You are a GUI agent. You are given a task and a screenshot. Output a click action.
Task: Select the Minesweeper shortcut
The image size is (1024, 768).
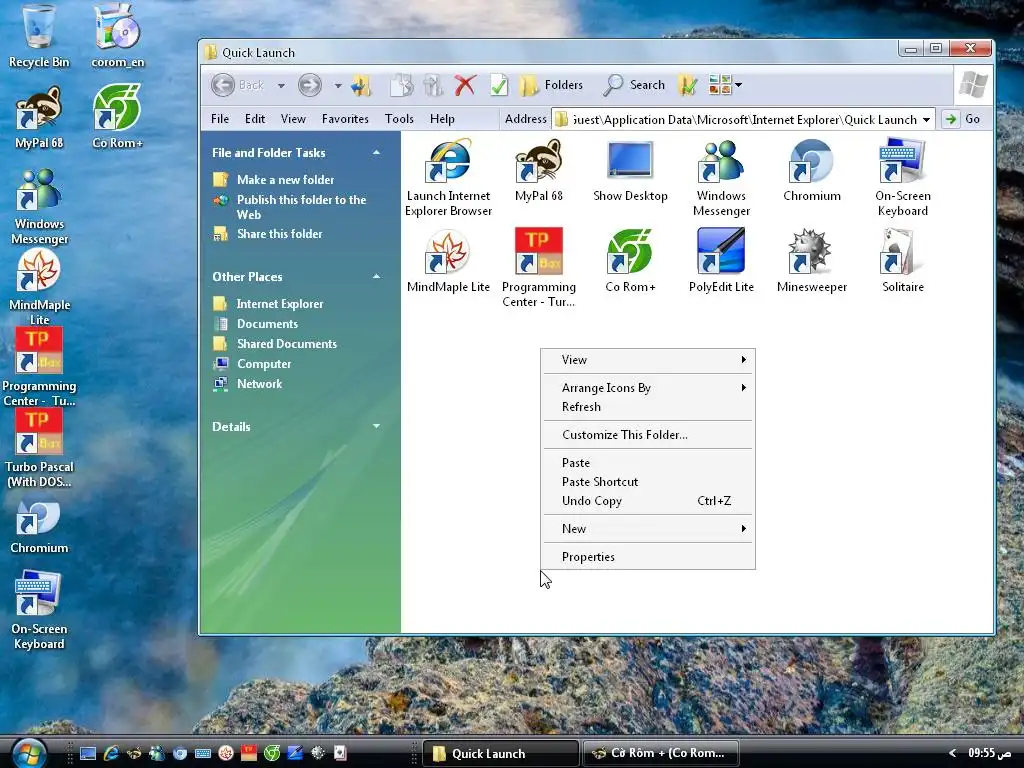point(812,261)
